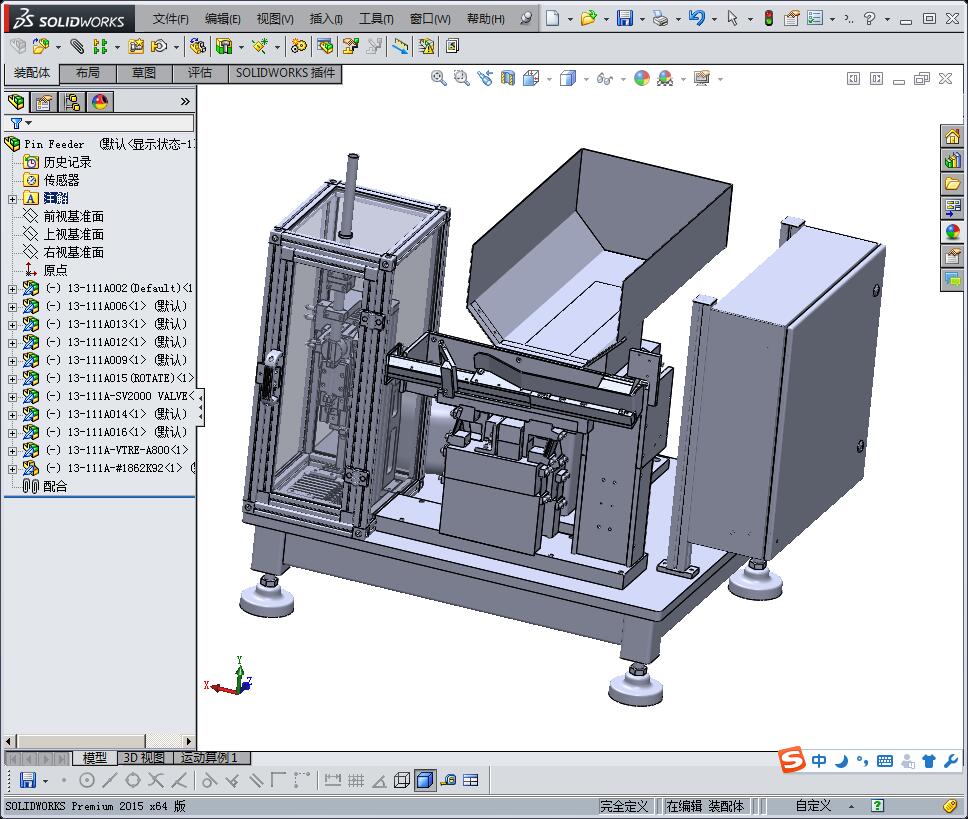Click the Zoom to Fit magnifier icon

click(x=438, y=78)
